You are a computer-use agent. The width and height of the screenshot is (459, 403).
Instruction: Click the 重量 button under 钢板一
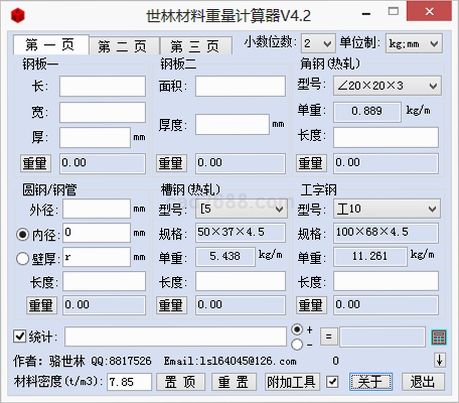coord(35,163)
